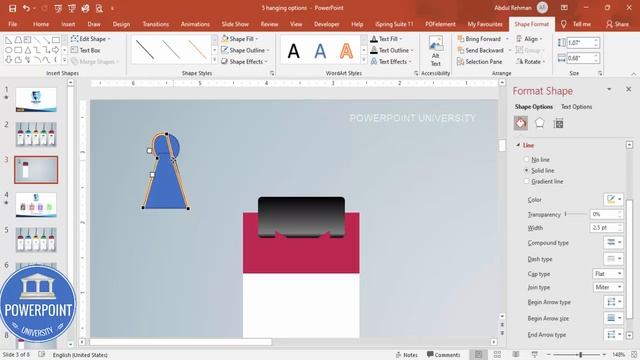Screen dimensions: 640x360
Task: Click the English (United States) language indicator
Action: click(x=80, y=355)
